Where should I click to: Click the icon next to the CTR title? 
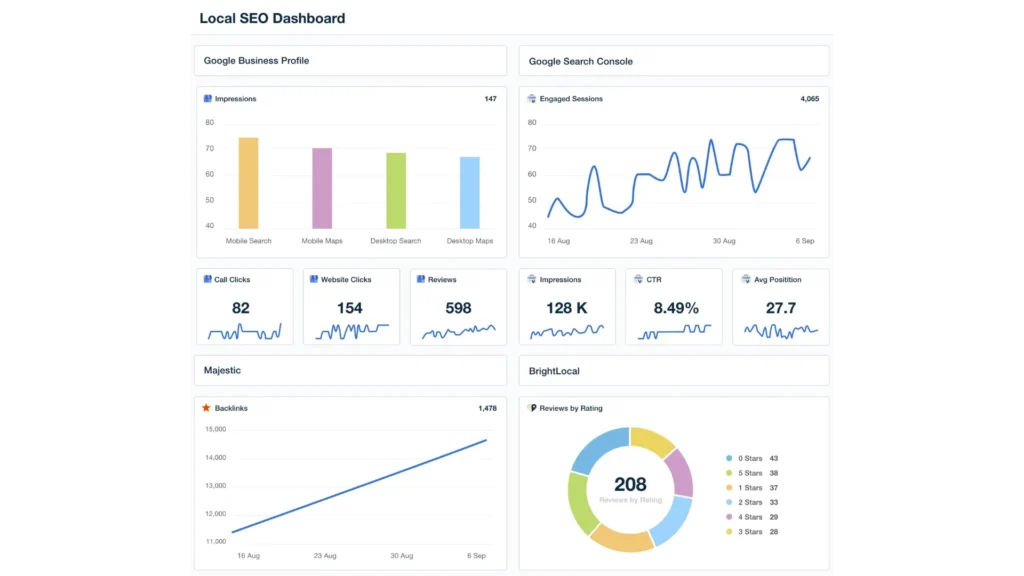pos(638,280)
